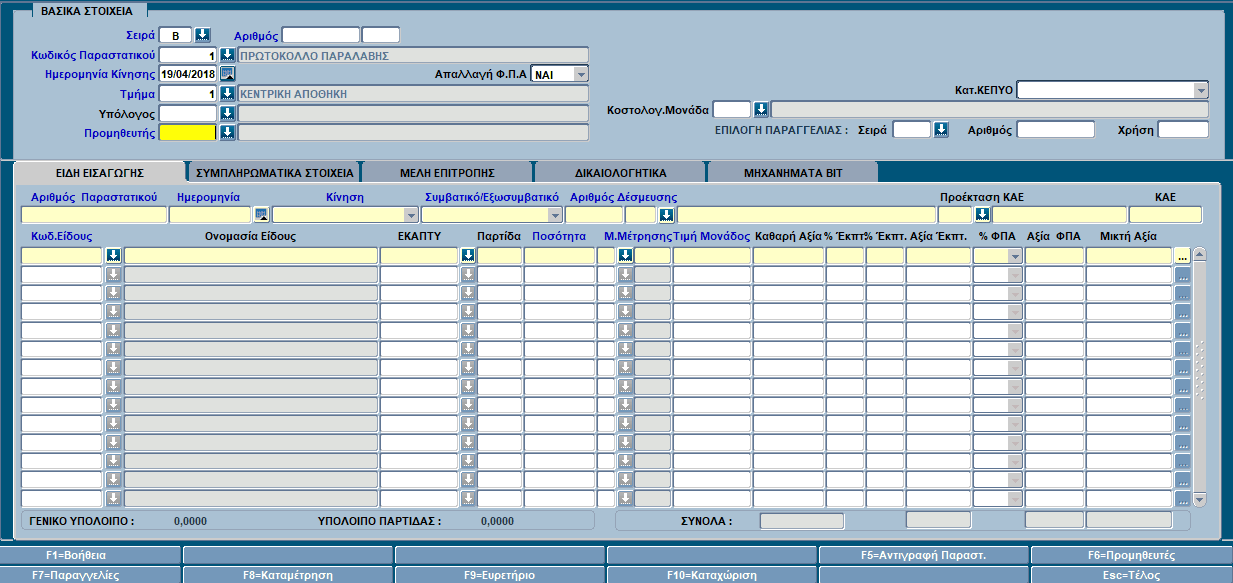Viewport: 1233px width, 583px height.
Task: Open the % ΦΠΑ dropdown in first row
Action: tap(1015, 255)
